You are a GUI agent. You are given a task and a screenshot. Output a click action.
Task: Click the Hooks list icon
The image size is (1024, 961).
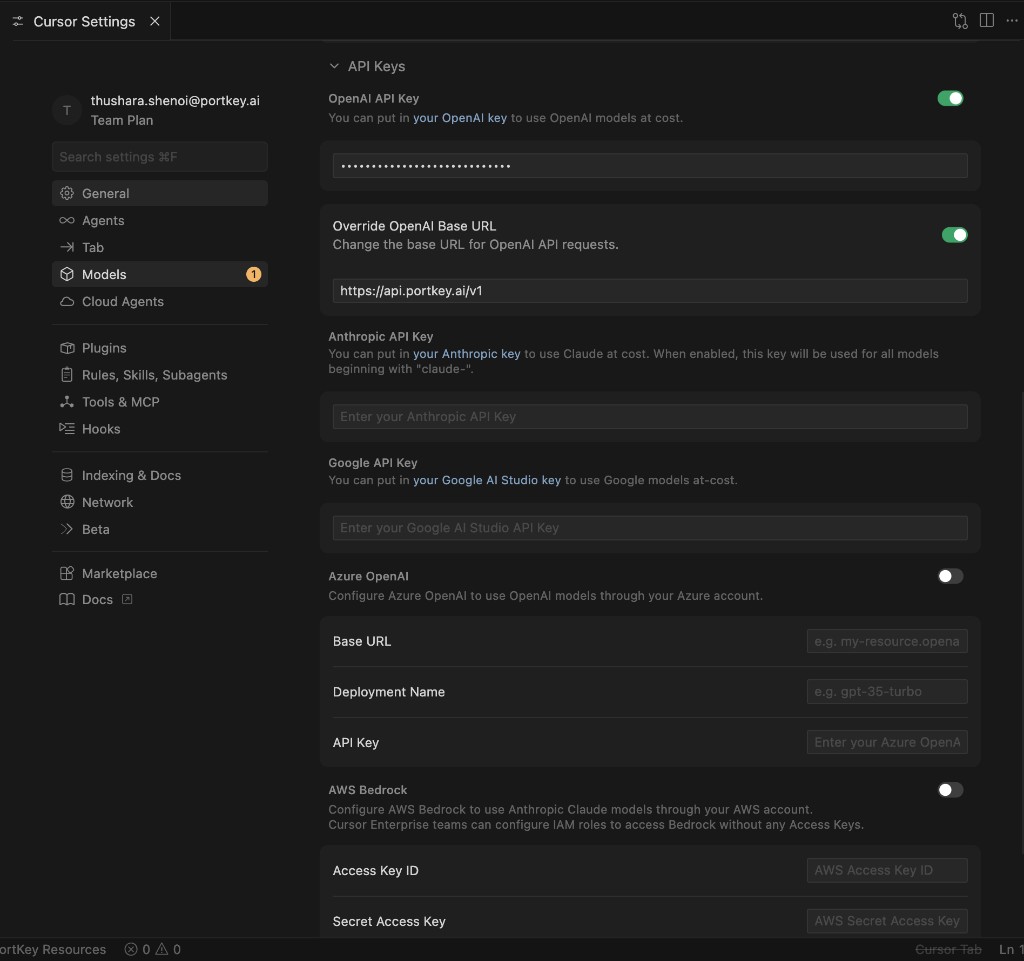[x=67, y=428]
